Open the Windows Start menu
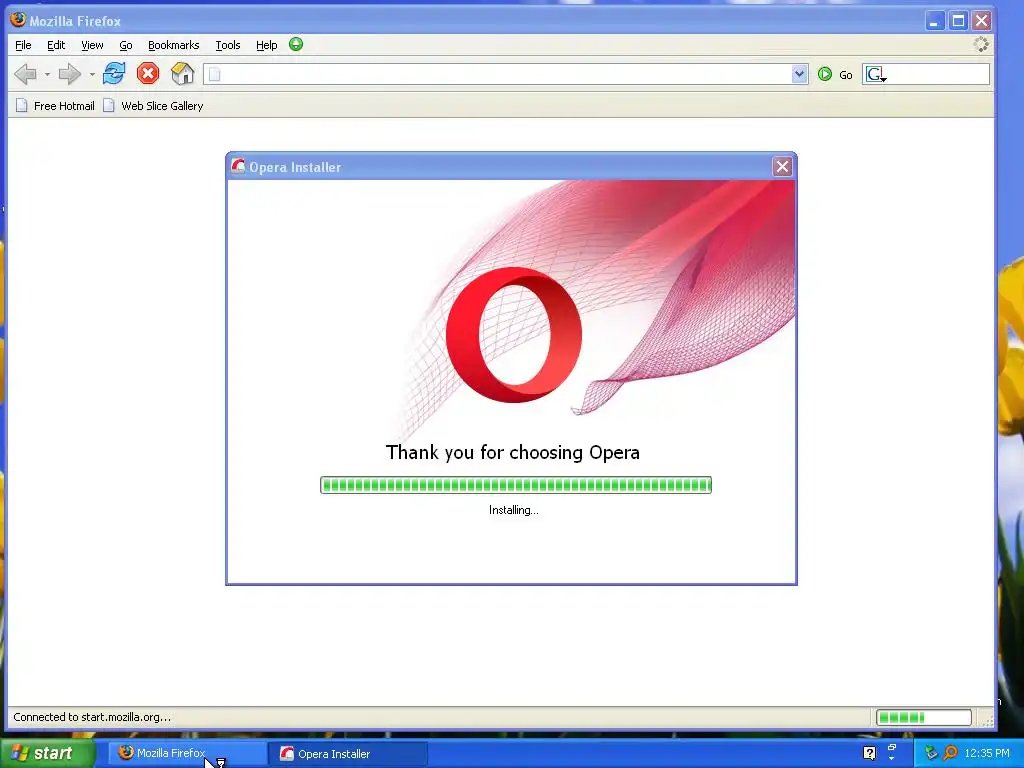Viewport: 1024px width, 768px height. (48, 753)
